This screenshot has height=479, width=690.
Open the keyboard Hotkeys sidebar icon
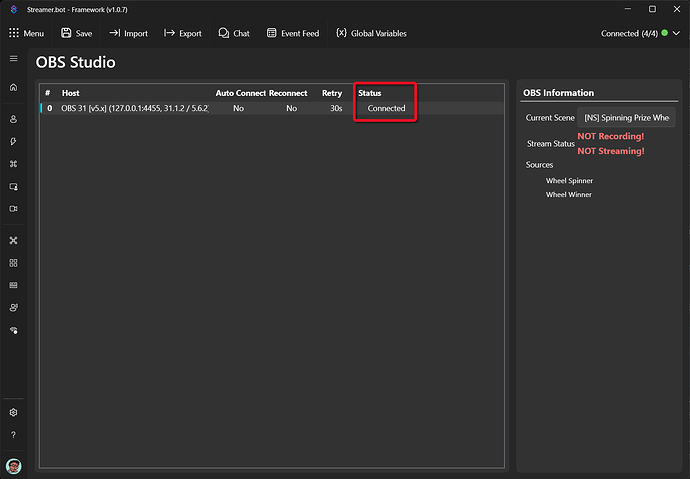pyautogui.click(x=14, y=285)
